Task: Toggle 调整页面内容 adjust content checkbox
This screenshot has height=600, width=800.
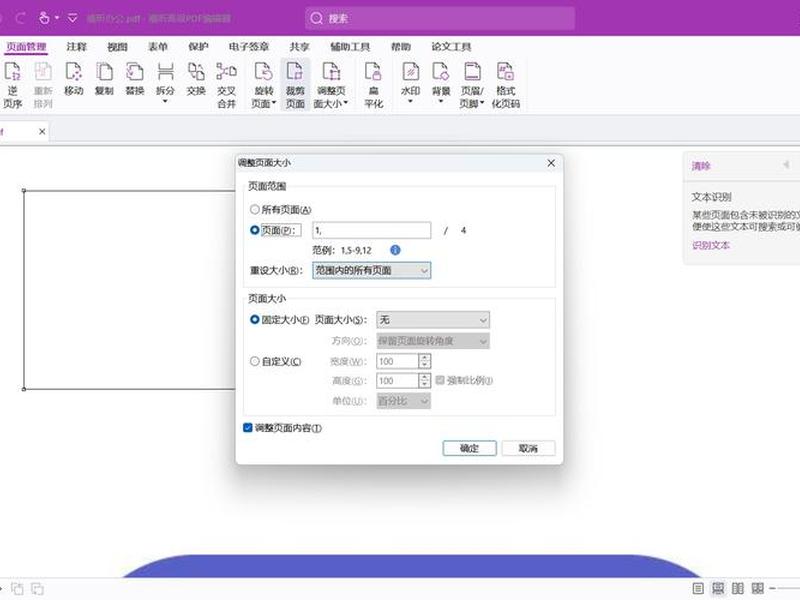Action: click(248, 428)
